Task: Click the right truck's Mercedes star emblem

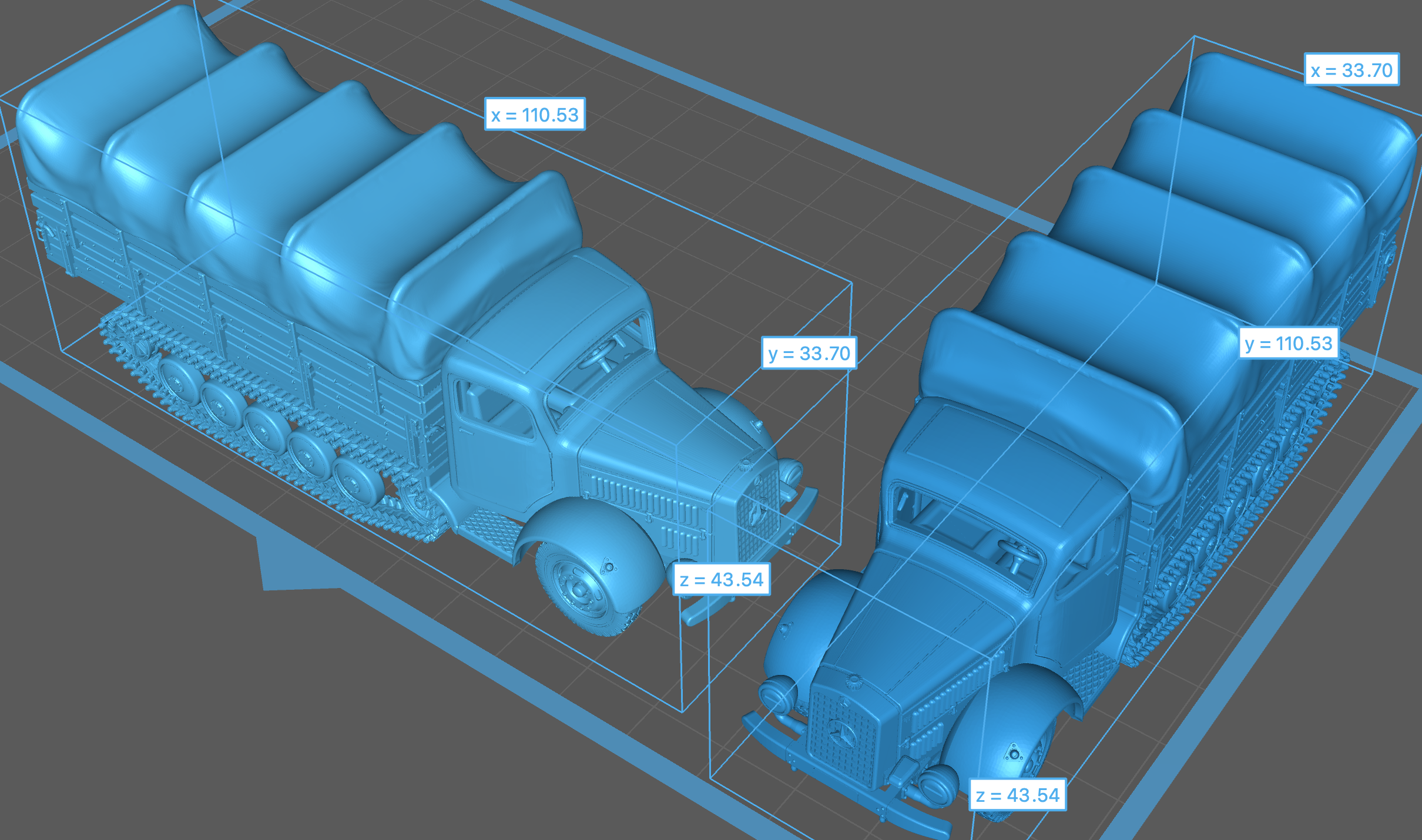Action: coord(841,734)
